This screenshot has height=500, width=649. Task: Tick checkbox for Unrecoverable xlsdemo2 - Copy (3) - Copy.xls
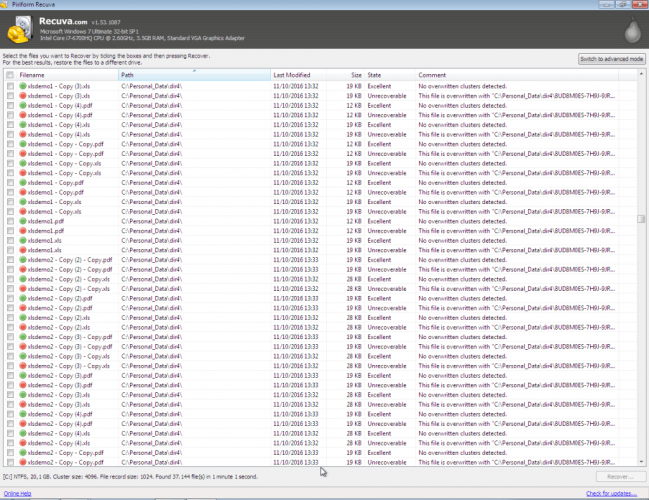coord(10,366)
